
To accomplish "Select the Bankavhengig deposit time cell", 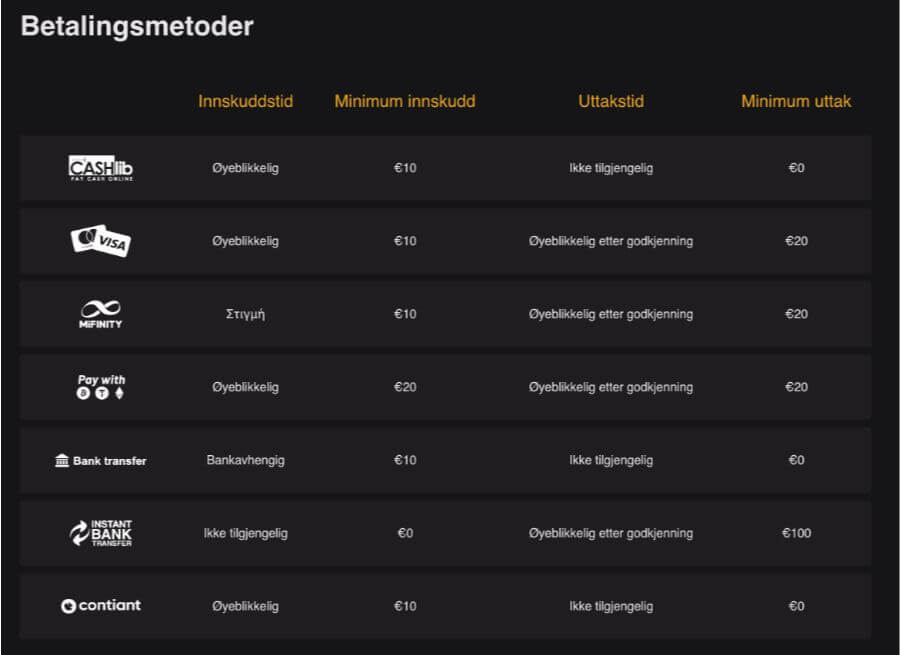I will (x=245, y=460).
